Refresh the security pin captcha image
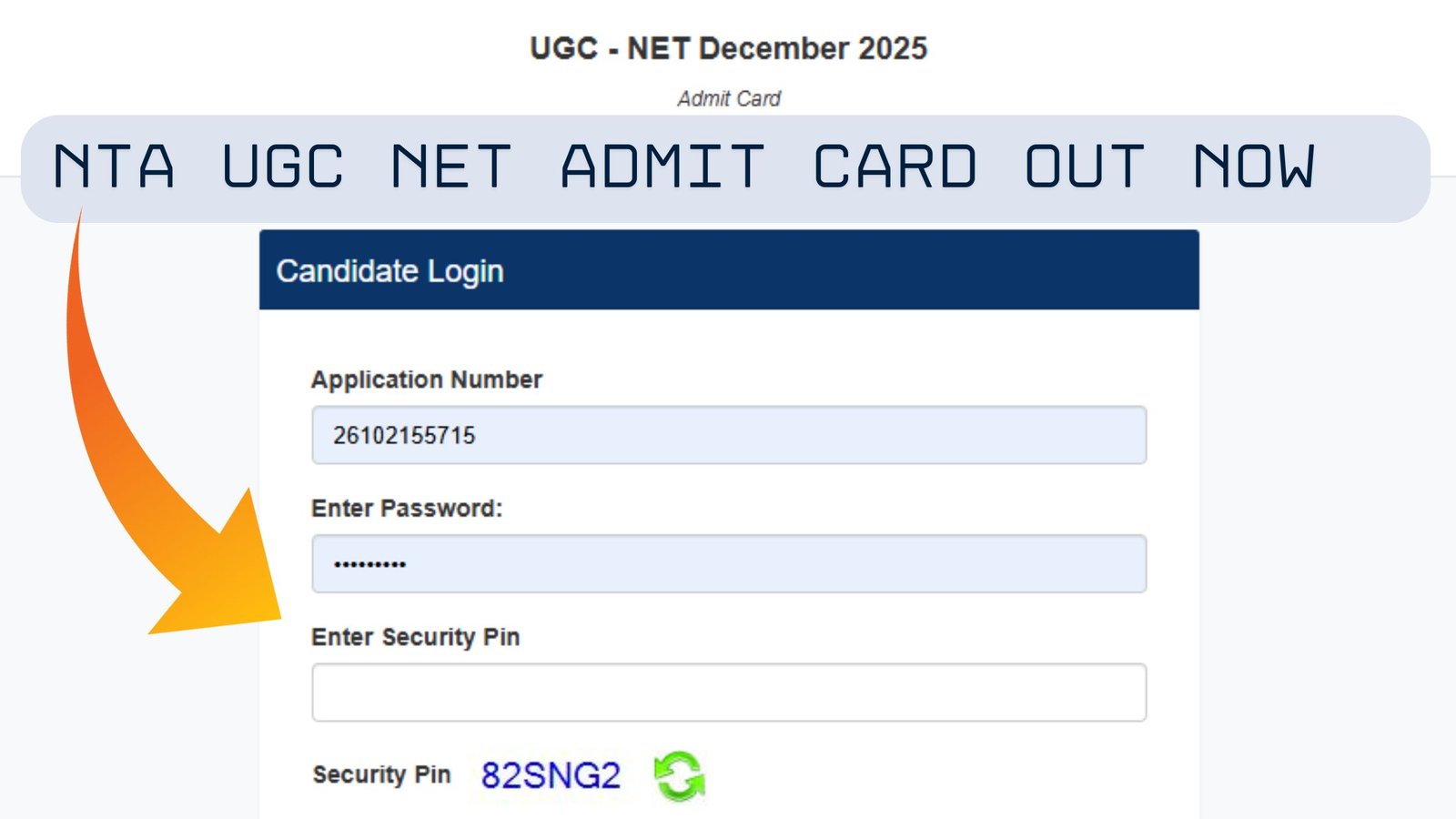 tap(679, 778)
